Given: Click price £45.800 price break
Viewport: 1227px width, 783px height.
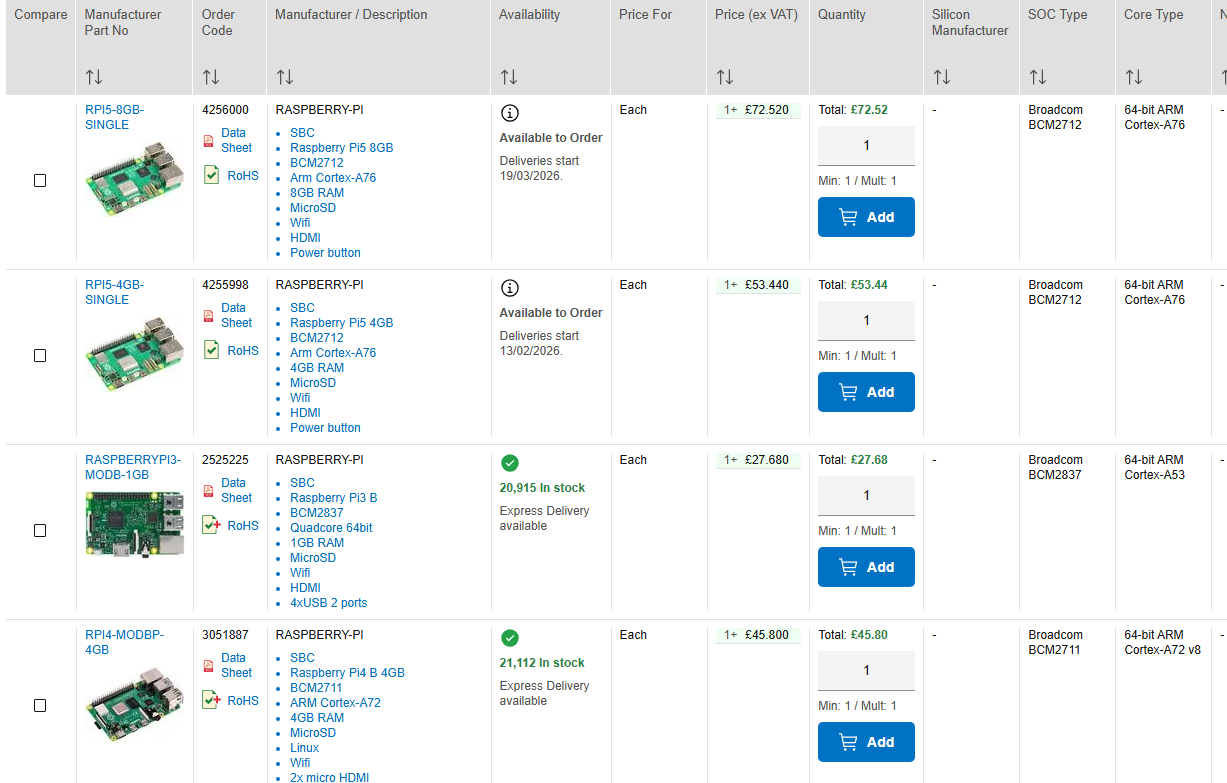Looking at the screenshot, I should click(x=758, y=635).
